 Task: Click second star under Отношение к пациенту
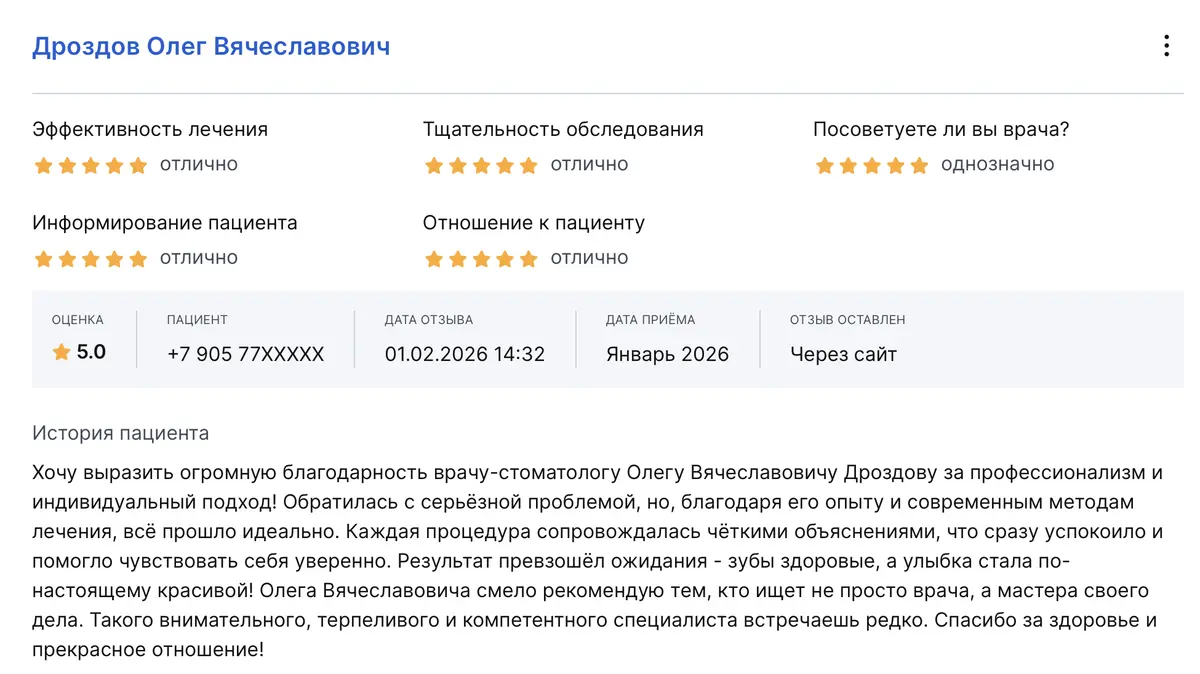coord(458,259)
